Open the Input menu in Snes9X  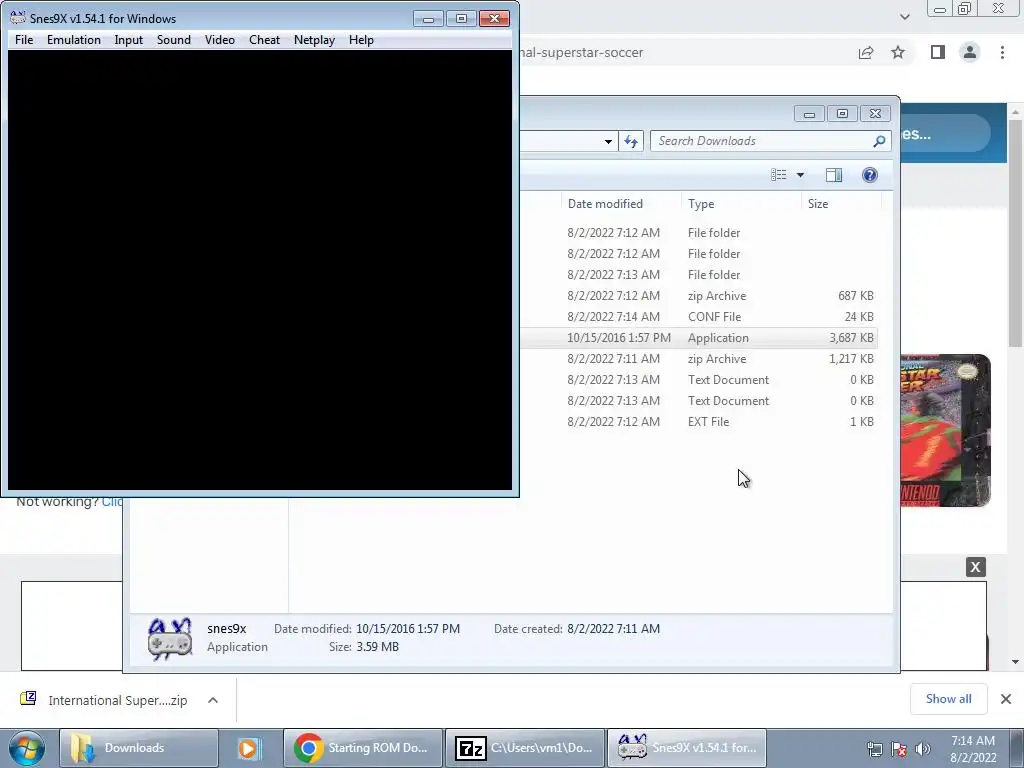pos(129,40)
